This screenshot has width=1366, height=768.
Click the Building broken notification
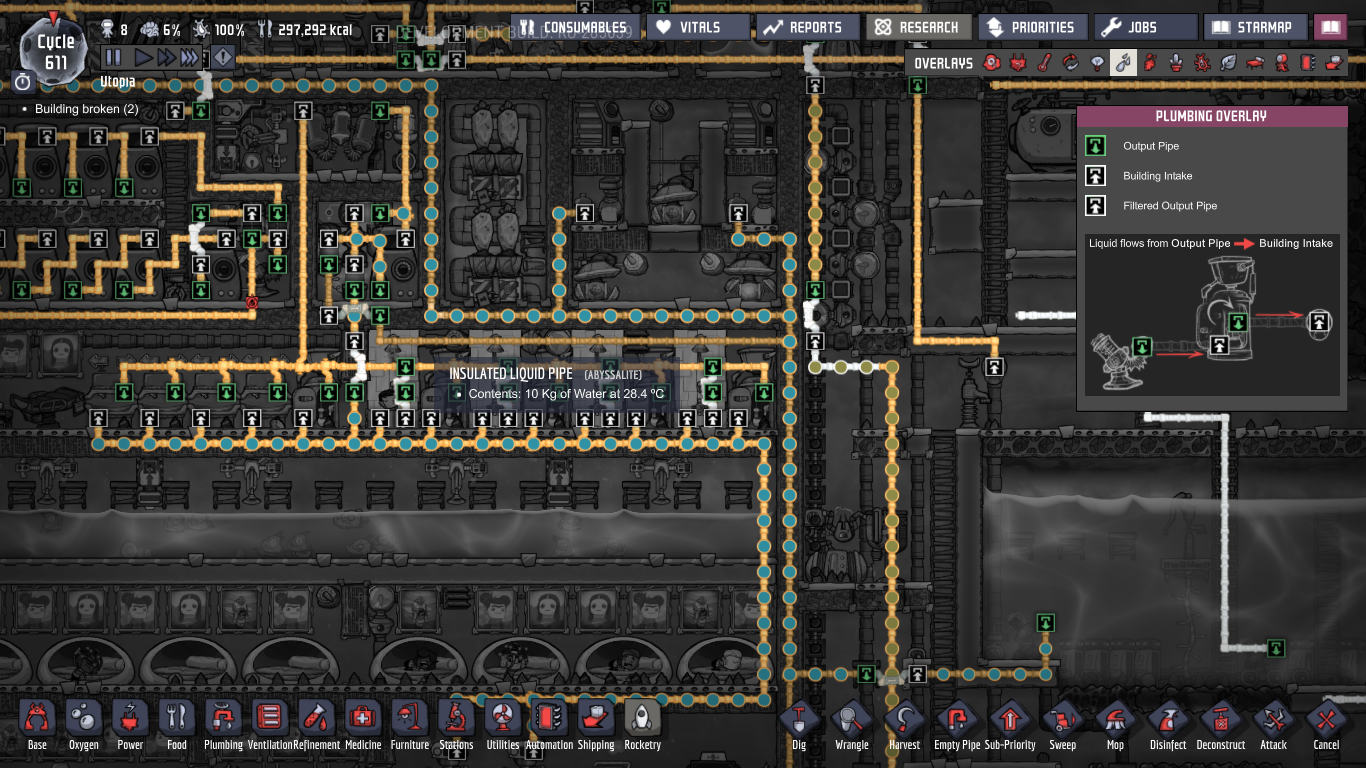pyautogui.click(x=86, y=109)
